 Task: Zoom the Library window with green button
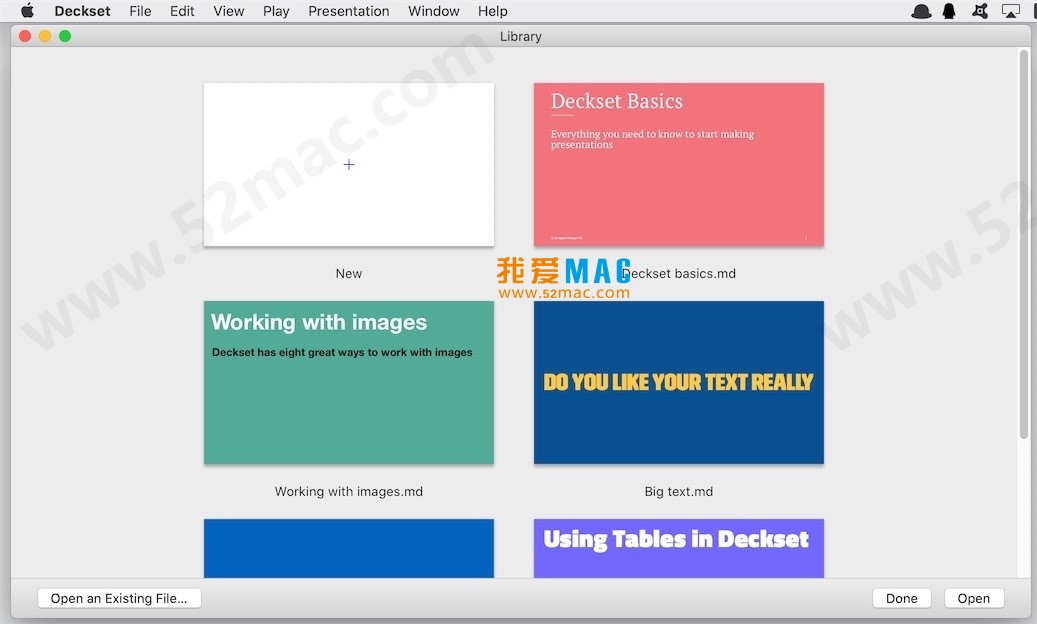tap(65, 36)
